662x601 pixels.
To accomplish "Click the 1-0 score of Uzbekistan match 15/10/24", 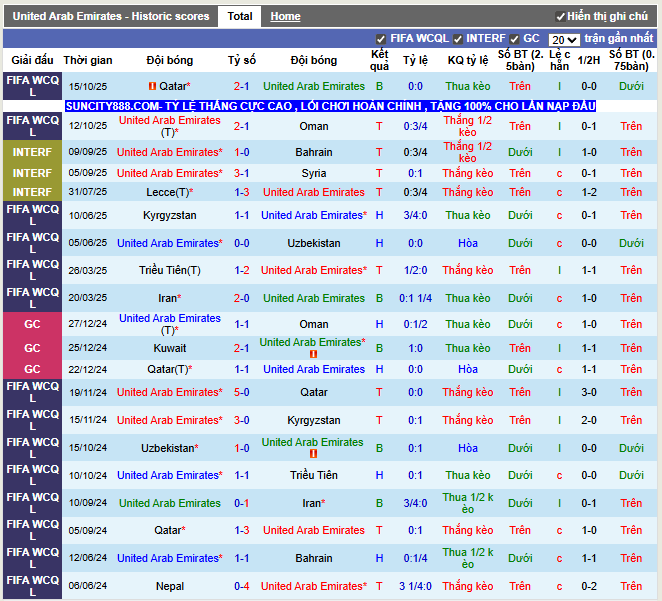I will 241,448.
